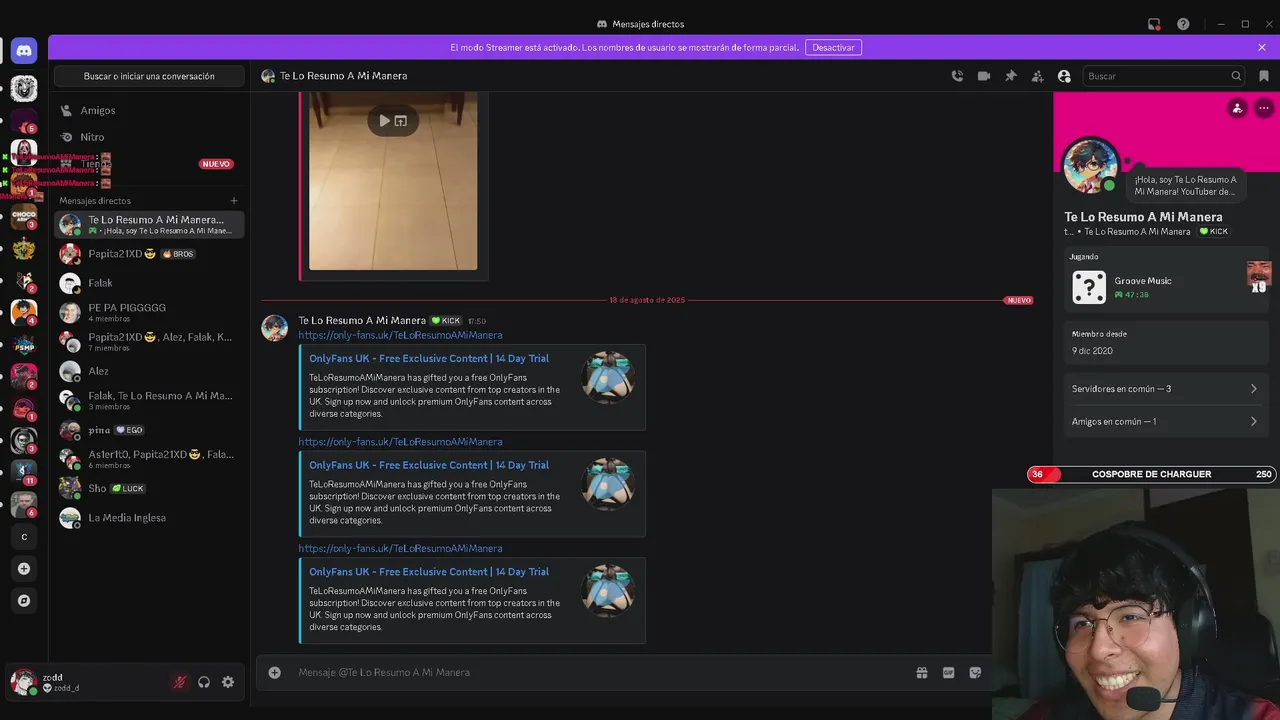Click profile avatar in side panel
The image size is (1280, 720).
[1090, 166]
